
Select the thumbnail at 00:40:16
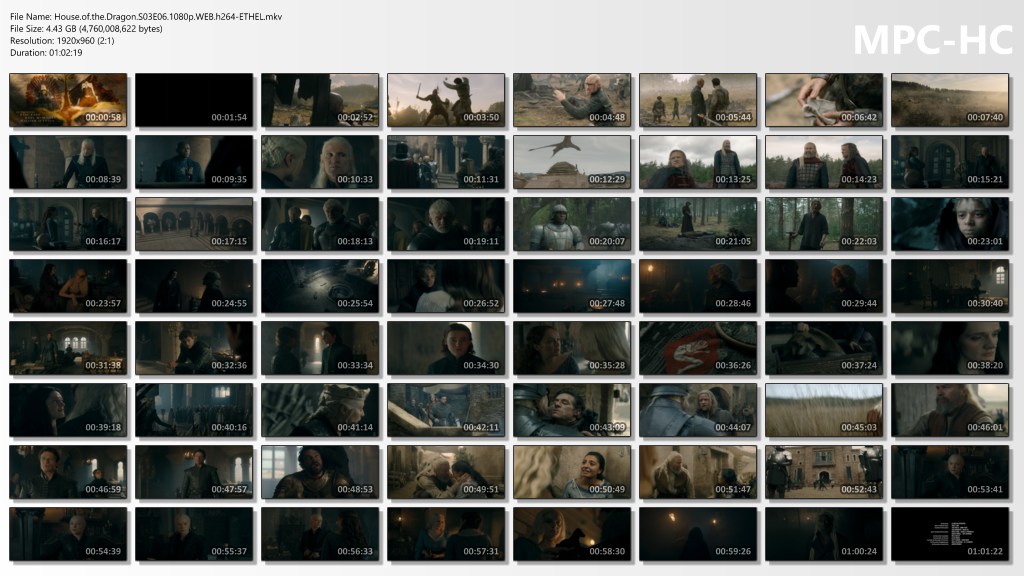click(194, 410)
